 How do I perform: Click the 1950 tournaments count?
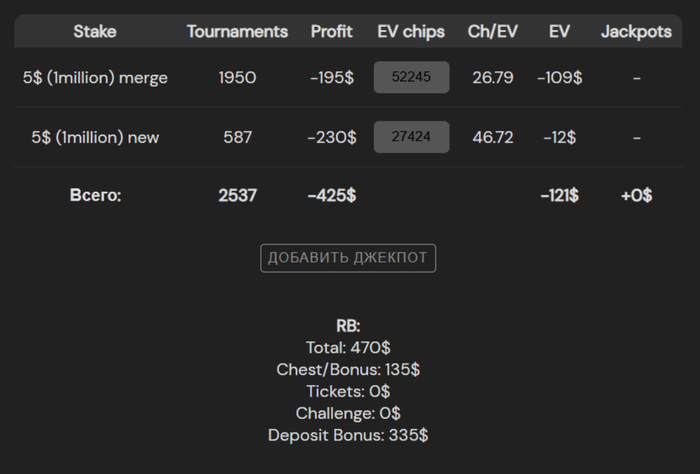click(237, 78)
